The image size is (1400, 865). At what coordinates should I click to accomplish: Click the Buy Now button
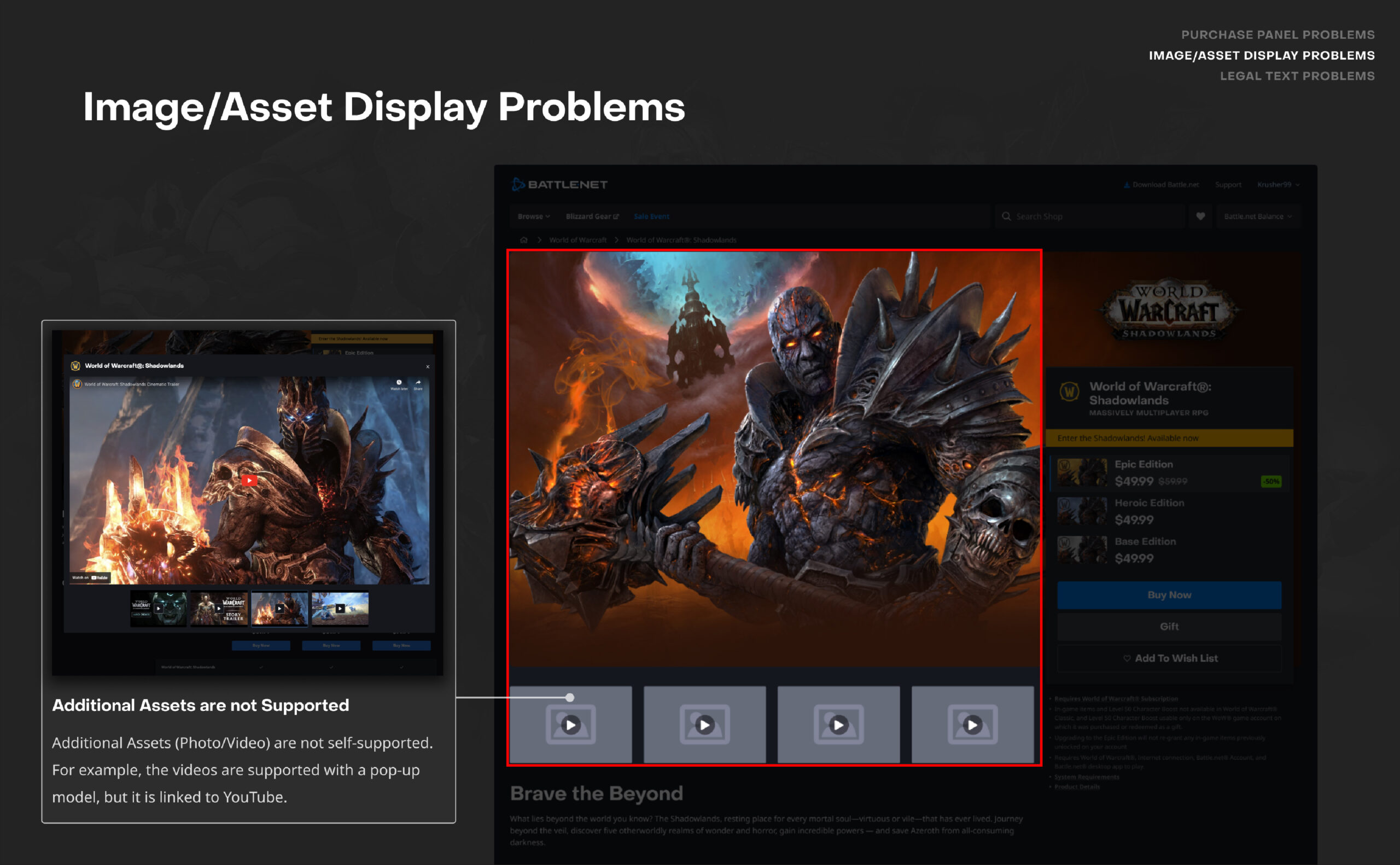pyautogui.click(x=1169, y=595)
